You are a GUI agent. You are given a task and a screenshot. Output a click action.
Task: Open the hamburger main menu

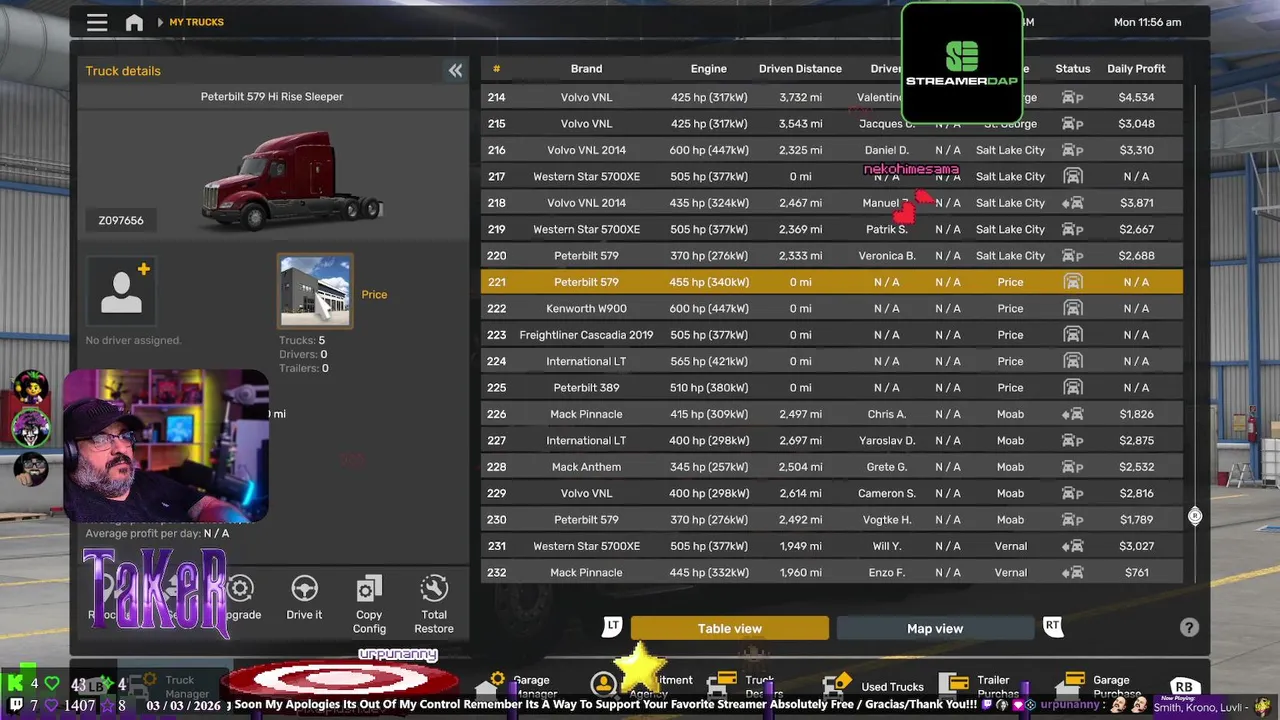[x=97, y=22]
